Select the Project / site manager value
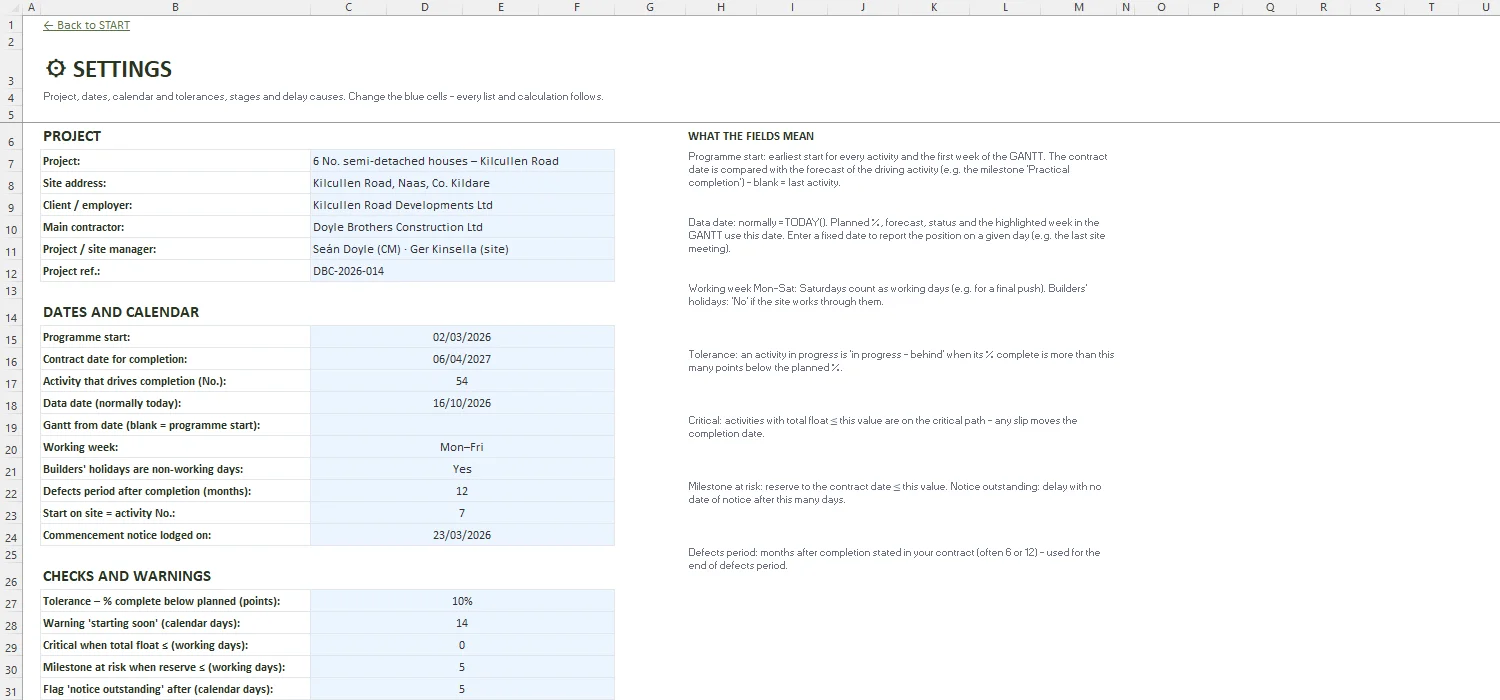This screenshot has height=700, width=1500. click(462, 249)
